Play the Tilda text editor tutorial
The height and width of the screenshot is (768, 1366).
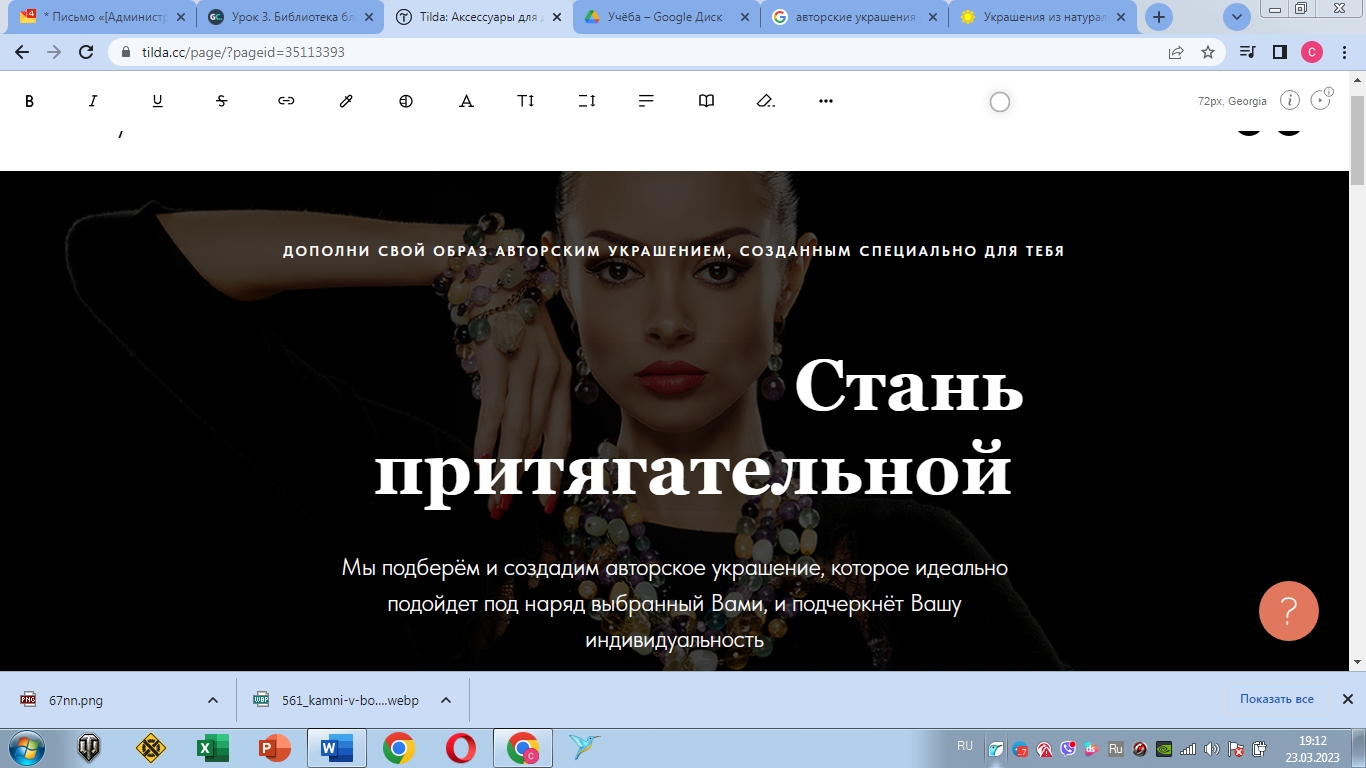click(x=1321, y=99)
